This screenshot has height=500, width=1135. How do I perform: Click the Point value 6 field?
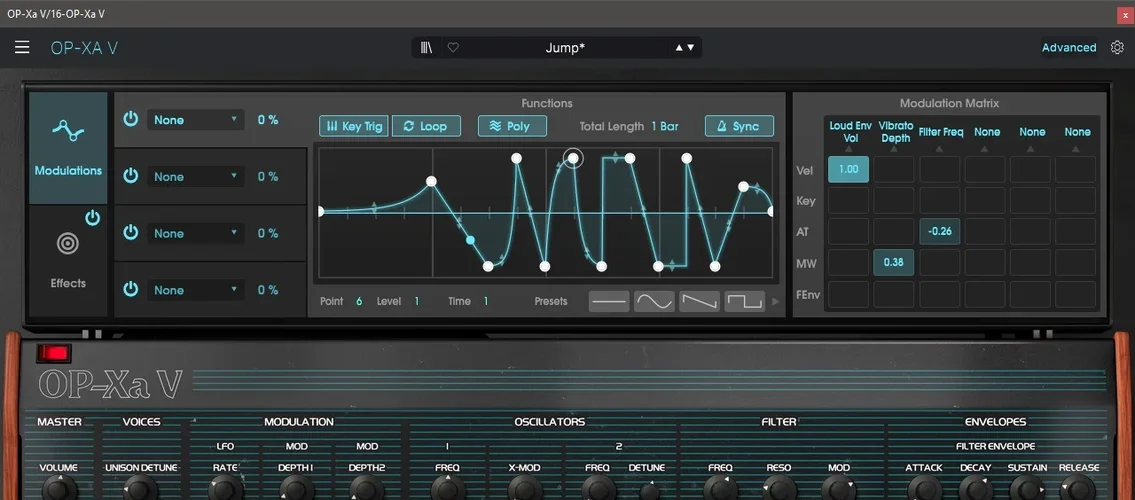click(359, 301)
